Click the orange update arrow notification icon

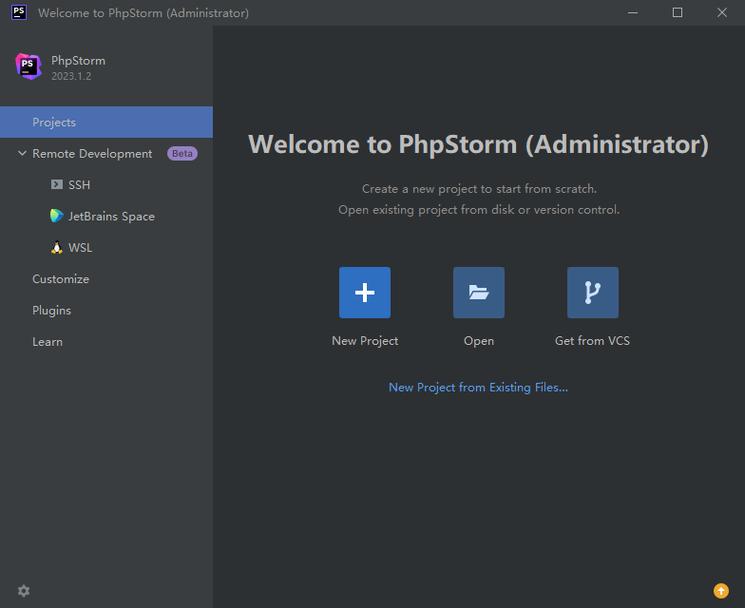(721, 590)
